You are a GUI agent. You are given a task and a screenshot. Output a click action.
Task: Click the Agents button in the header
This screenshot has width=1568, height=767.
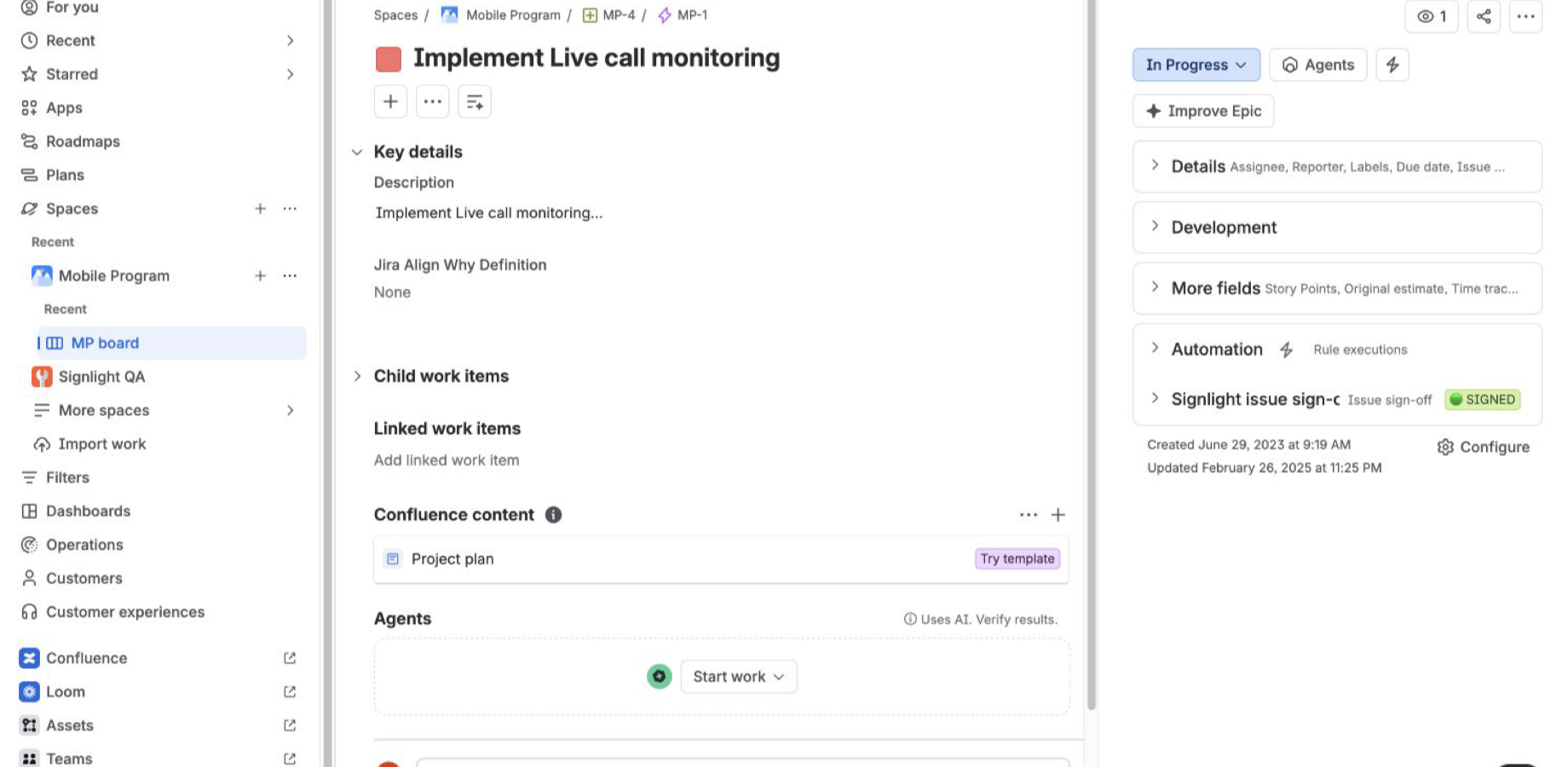pos(1318,65)
